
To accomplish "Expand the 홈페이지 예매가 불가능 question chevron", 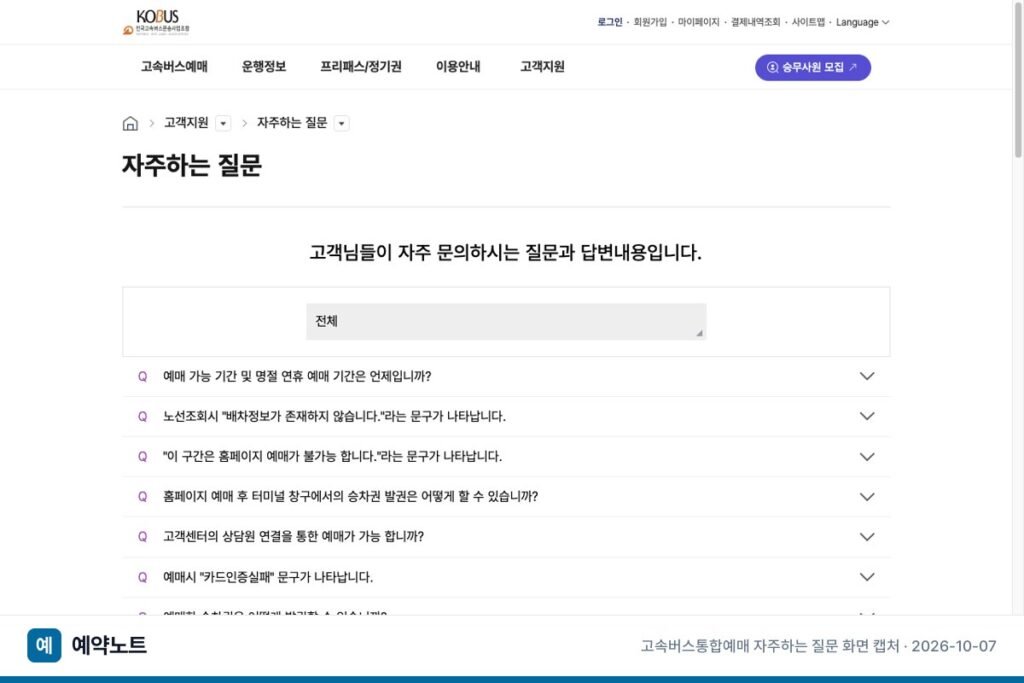I will click(x=867, y=456).
